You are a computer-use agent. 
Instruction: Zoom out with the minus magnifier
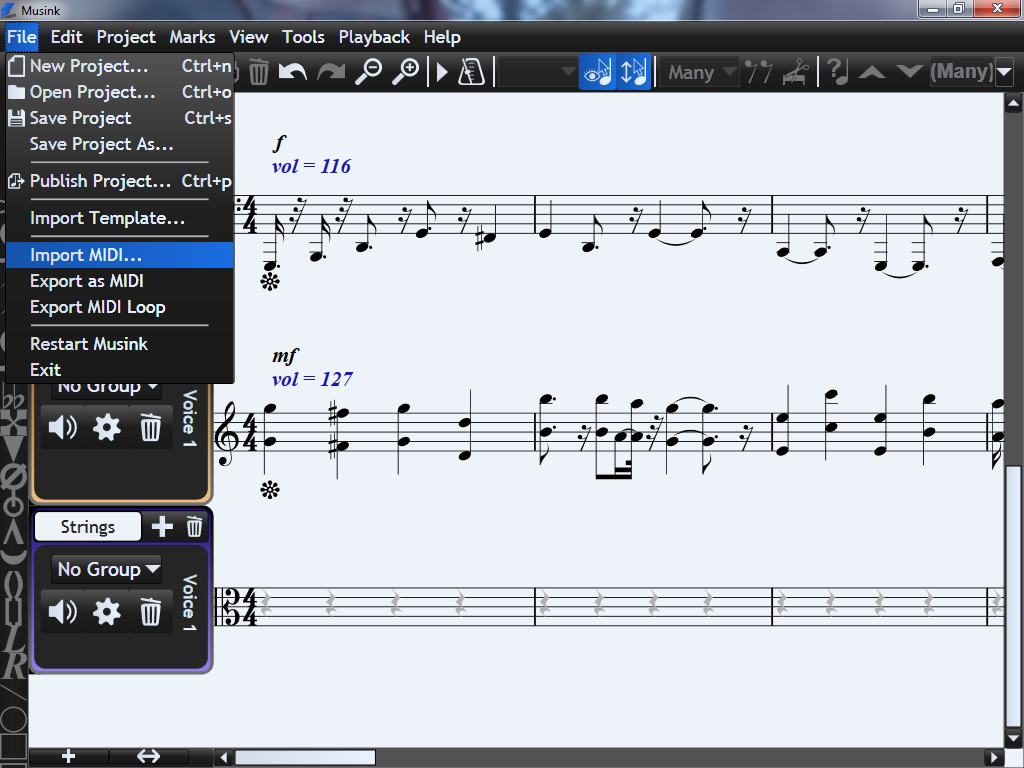[369, 72]
